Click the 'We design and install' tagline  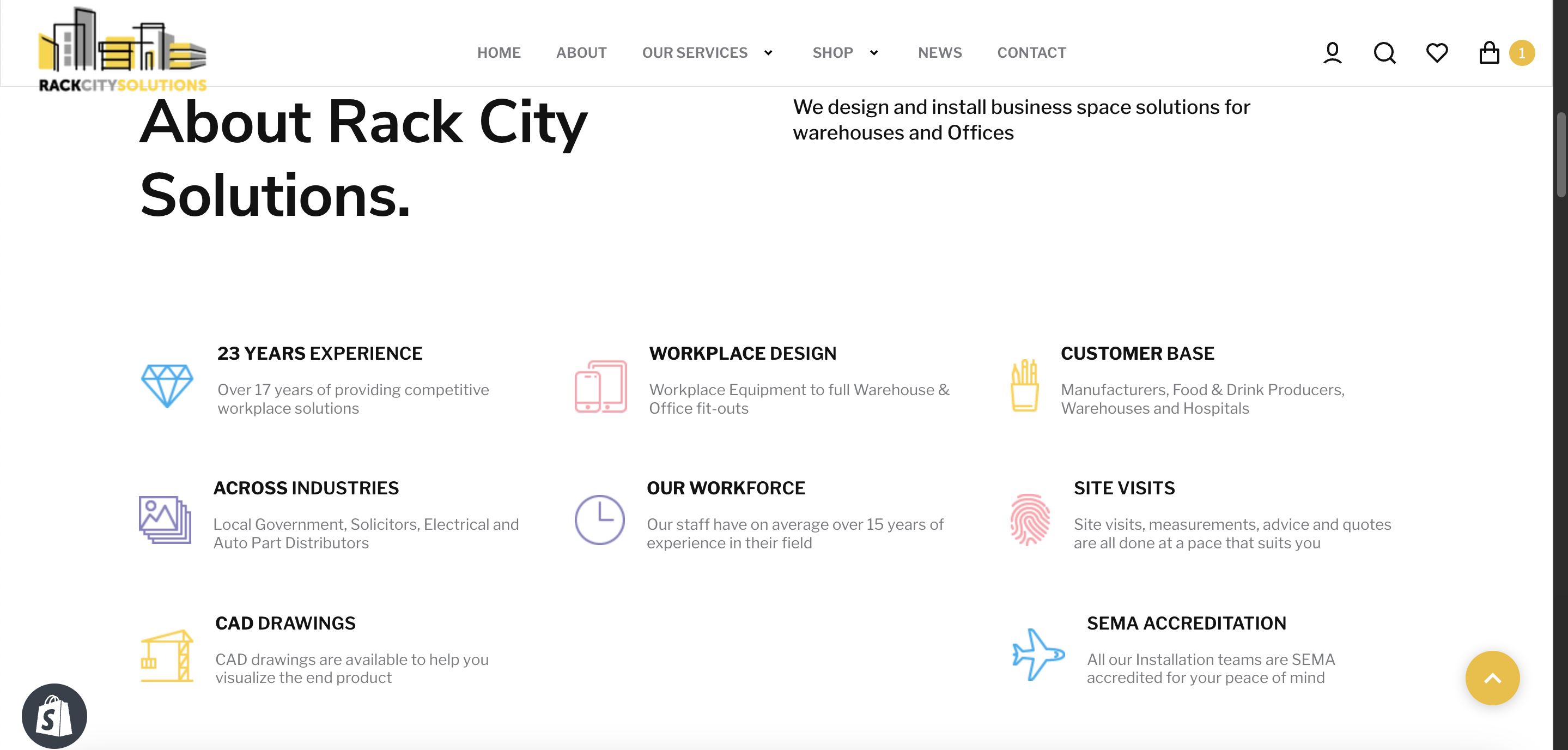point(1021,119)
